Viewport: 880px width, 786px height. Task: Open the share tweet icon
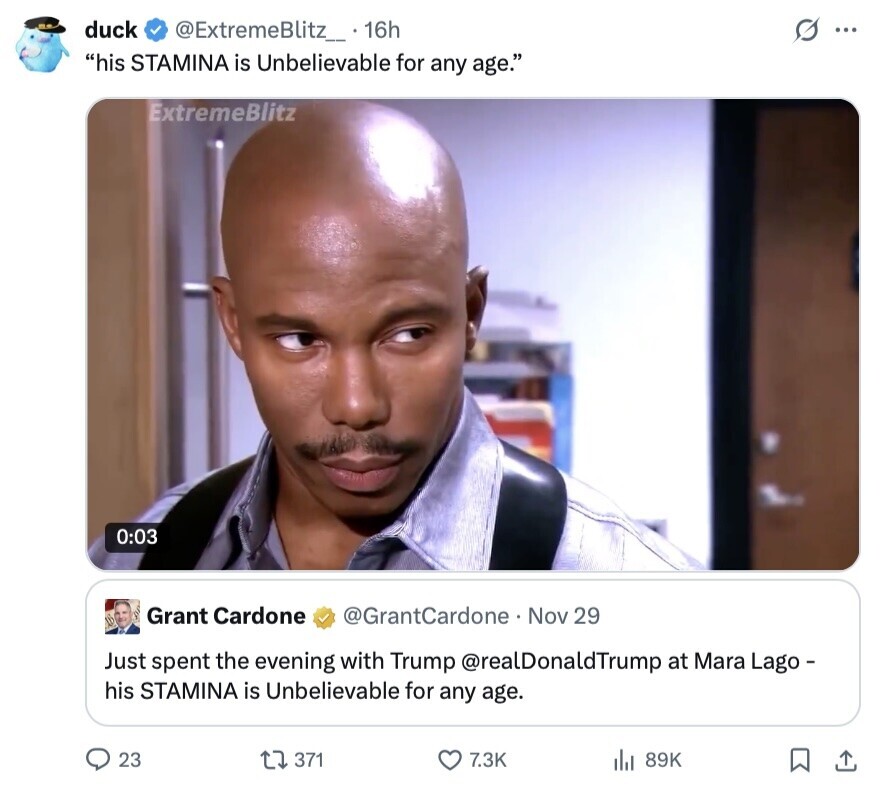coord(846,760)
